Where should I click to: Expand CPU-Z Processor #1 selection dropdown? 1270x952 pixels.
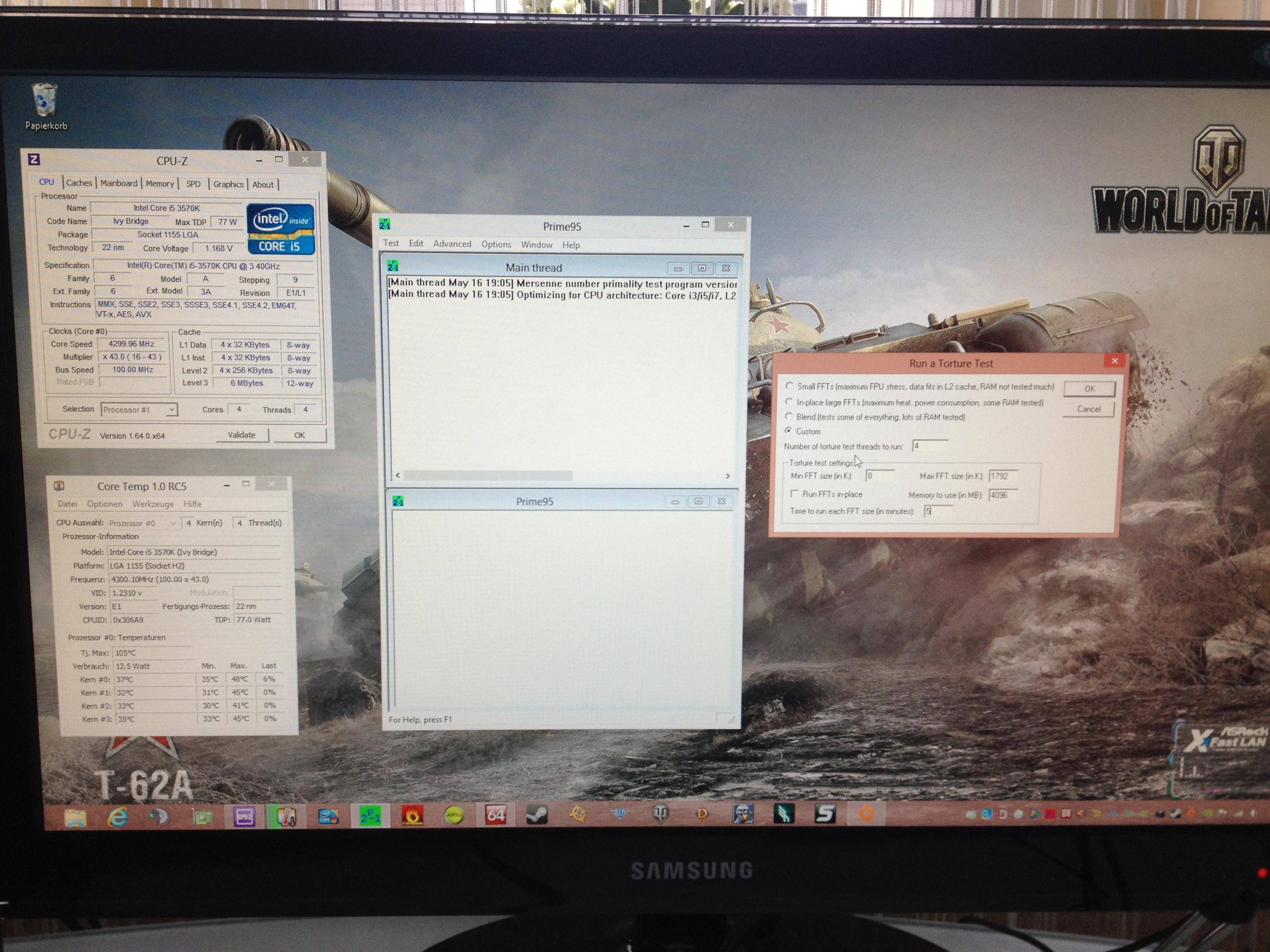(171, 410)
